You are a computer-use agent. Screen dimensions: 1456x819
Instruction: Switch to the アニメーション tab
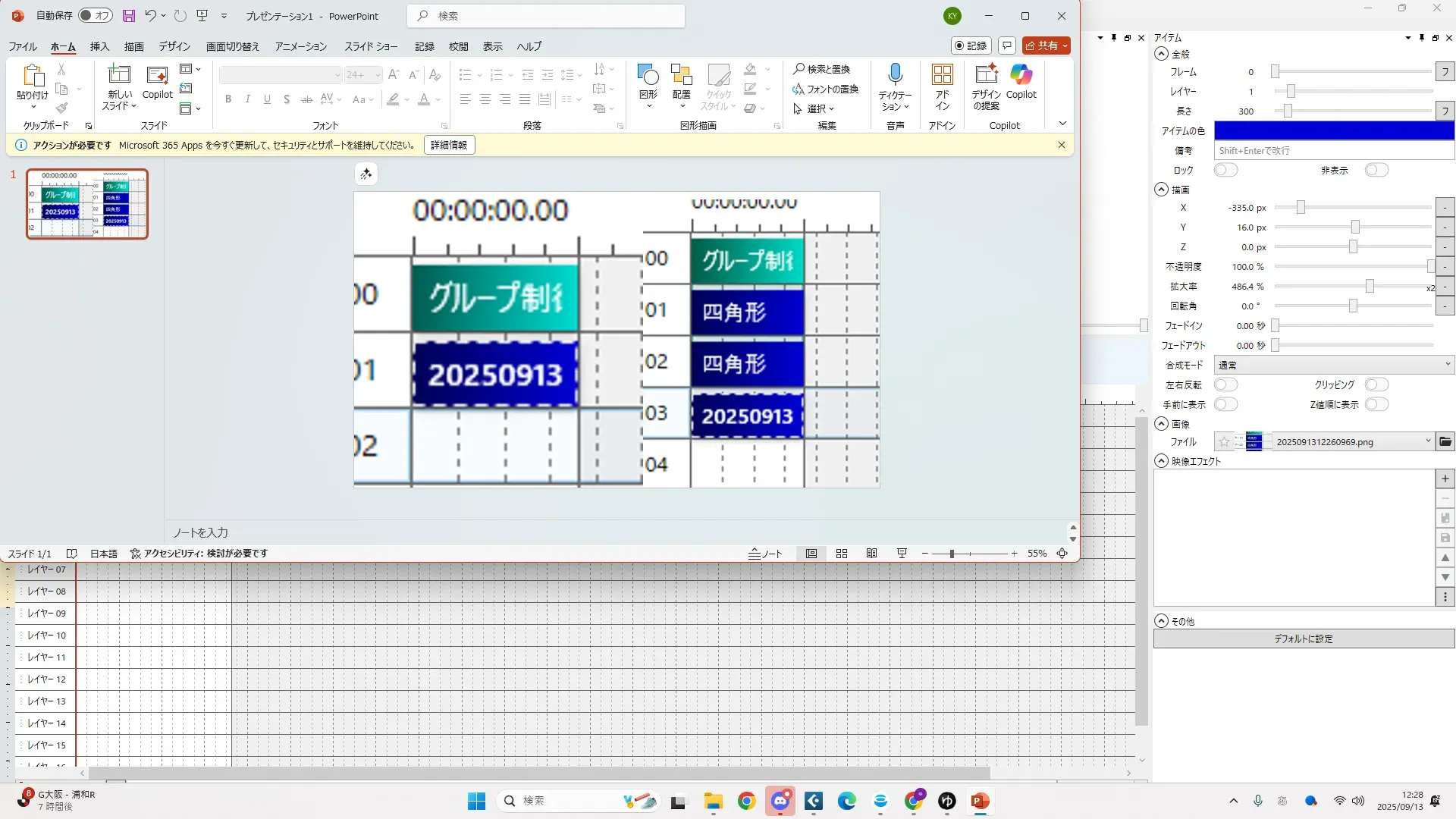(300, 46)
